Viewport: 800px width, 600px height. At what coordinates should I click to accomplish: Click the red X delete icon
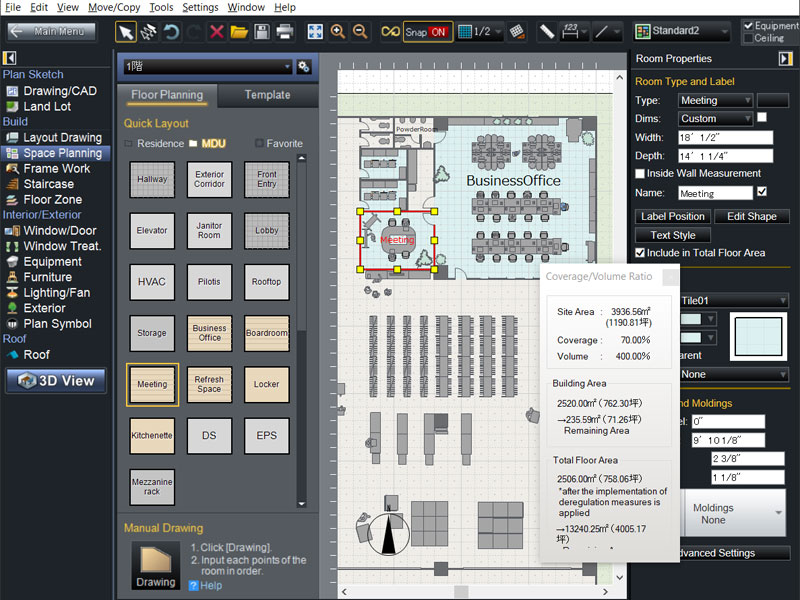(216, 32)
